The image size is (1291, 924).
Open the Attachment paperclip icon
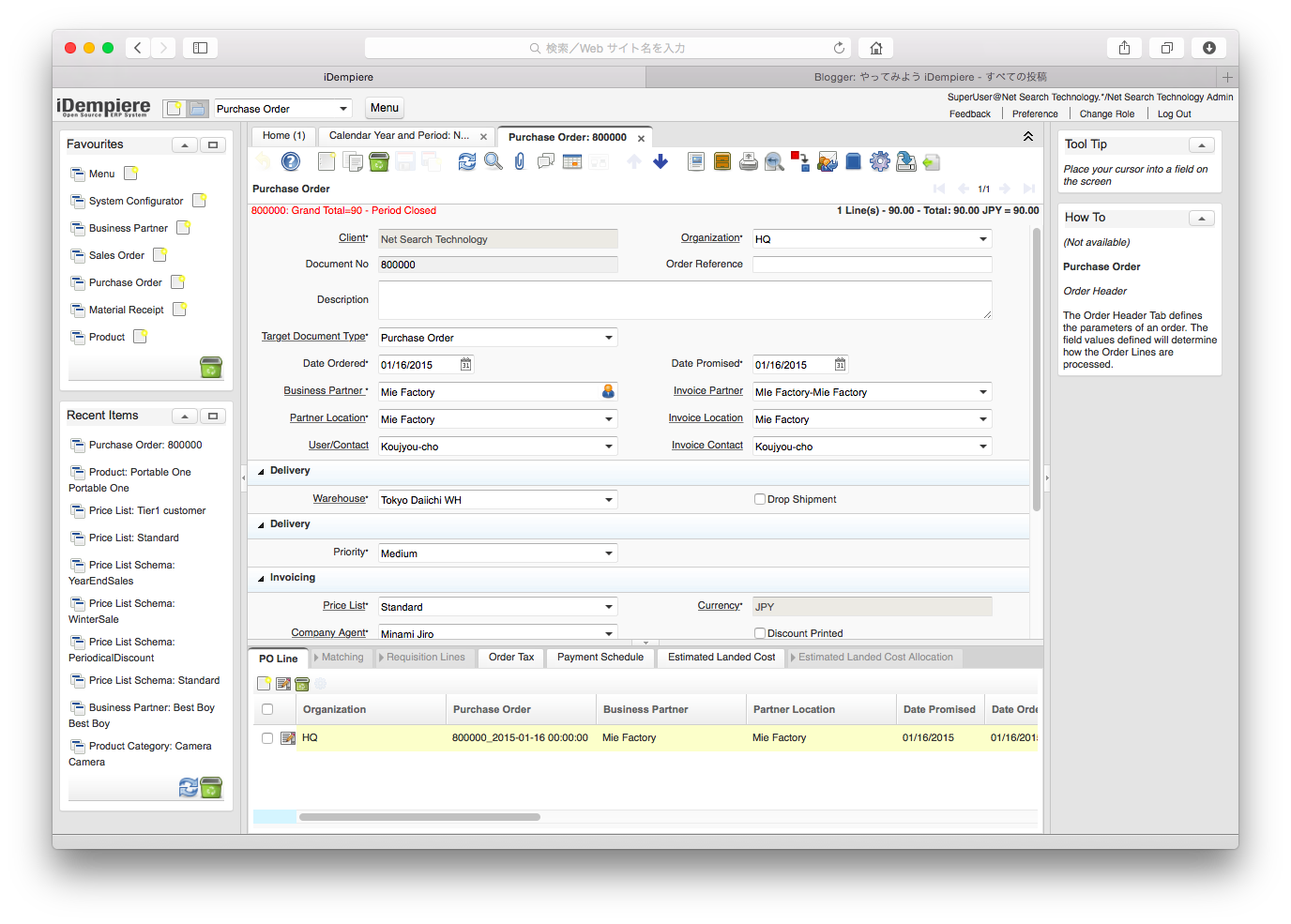click(520, 161)
